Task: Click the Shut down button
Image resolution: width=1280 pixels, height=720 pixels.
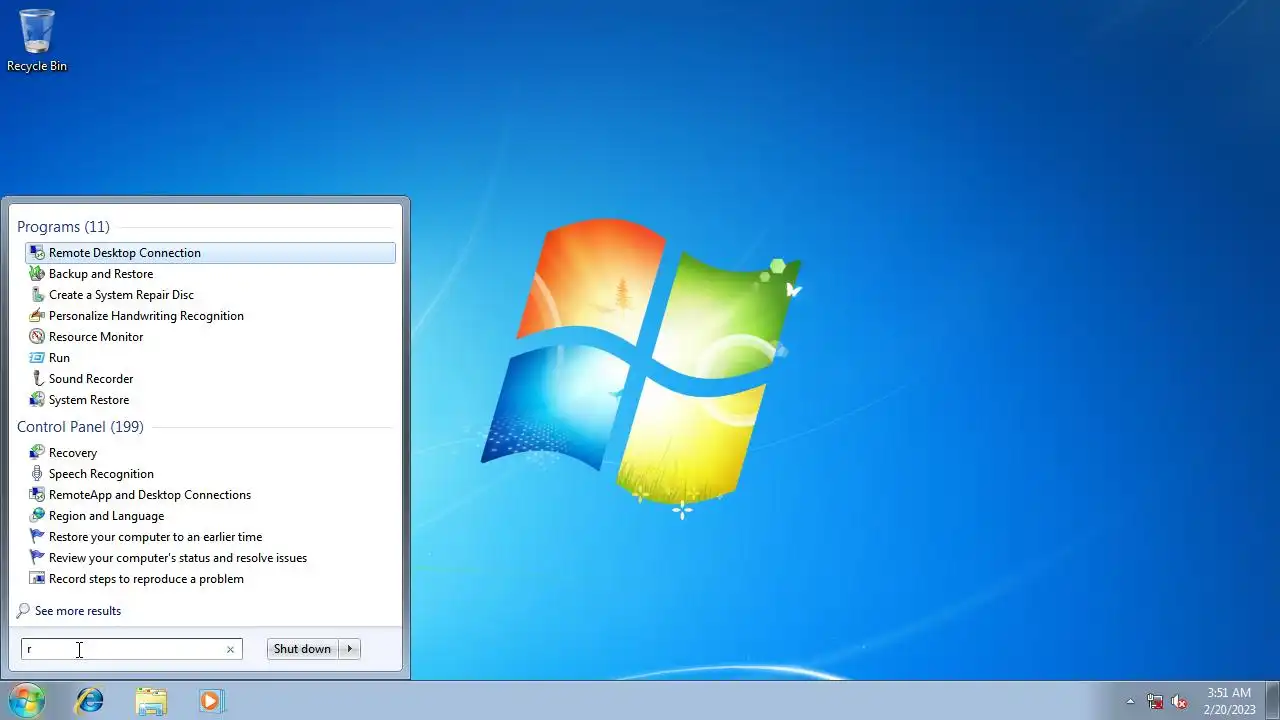Action: click(x=303, y=649)
